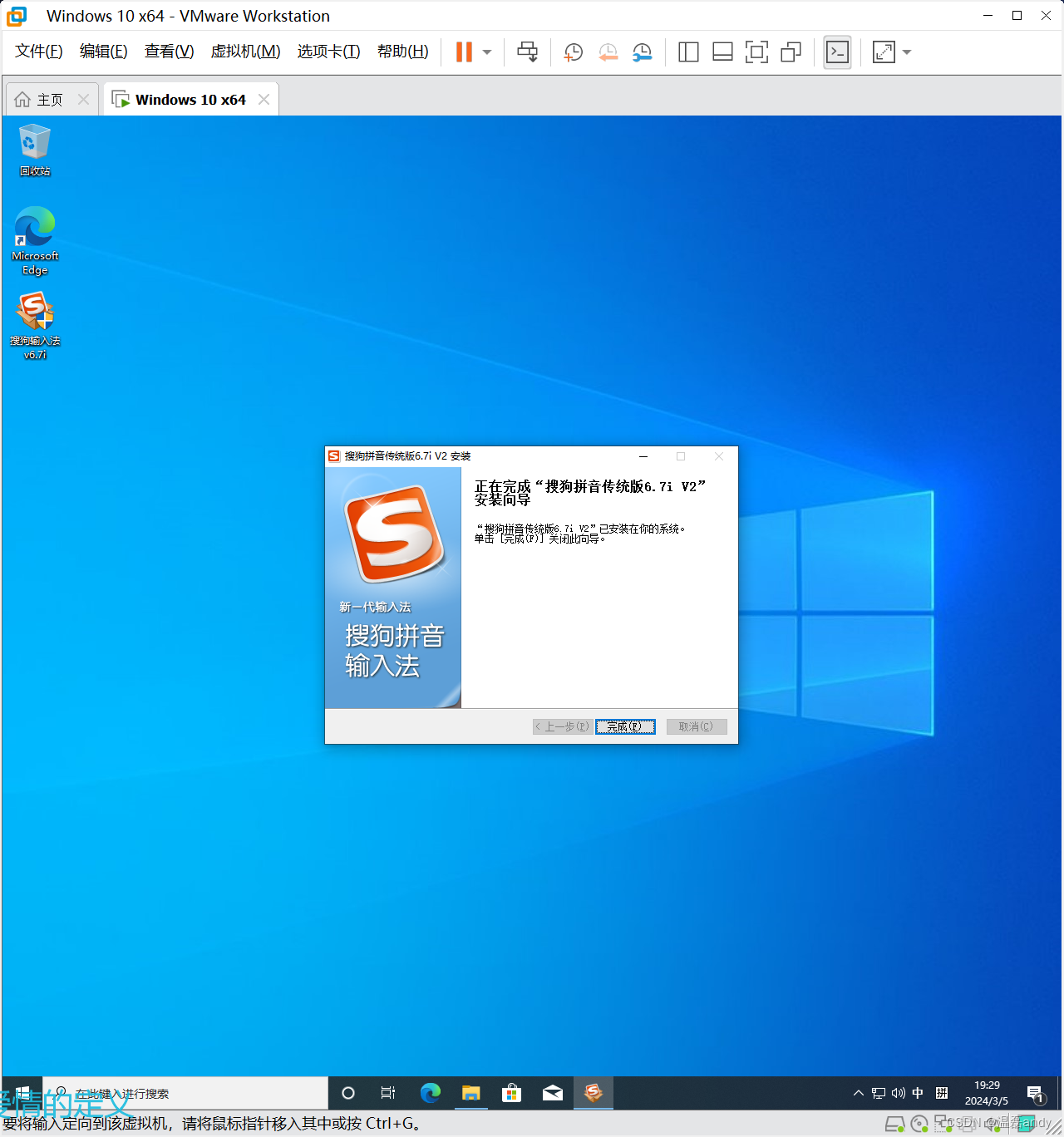
Task: Click the 取消(C) button in installer
Action: [x=697, y=726]
